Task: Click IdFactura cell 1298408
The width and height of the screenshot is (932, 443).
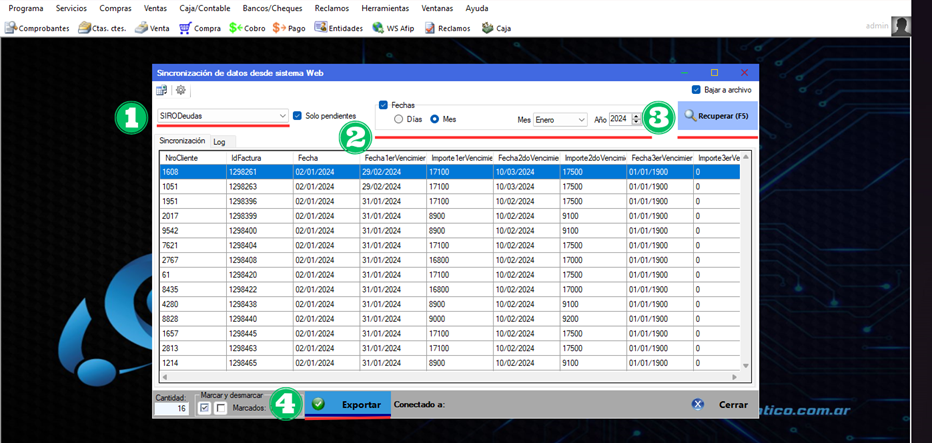Action: [x=260, y=260]
